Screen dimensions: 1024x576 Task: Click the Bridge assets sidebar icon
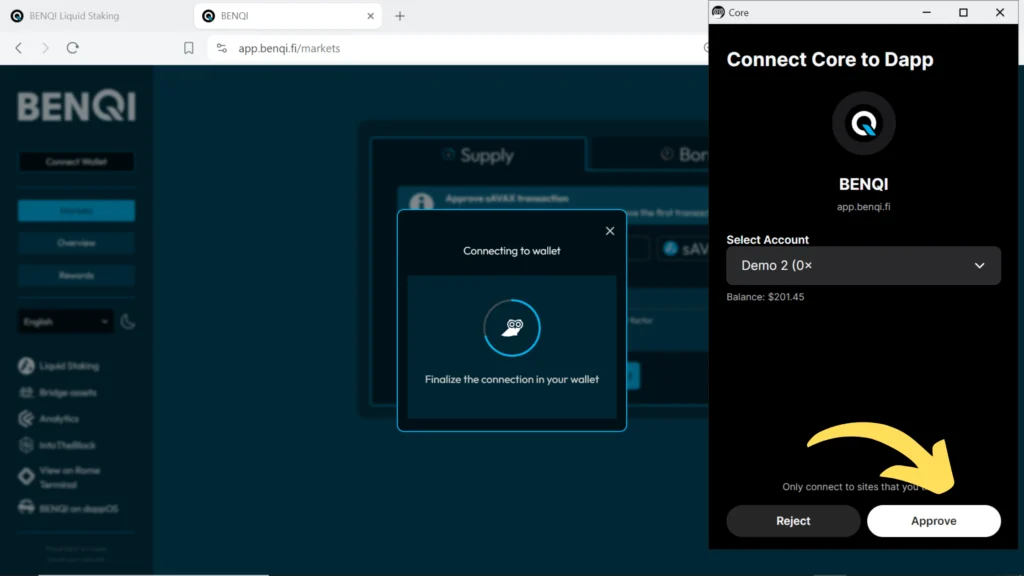pyautogui.click(x=26, y=392)
